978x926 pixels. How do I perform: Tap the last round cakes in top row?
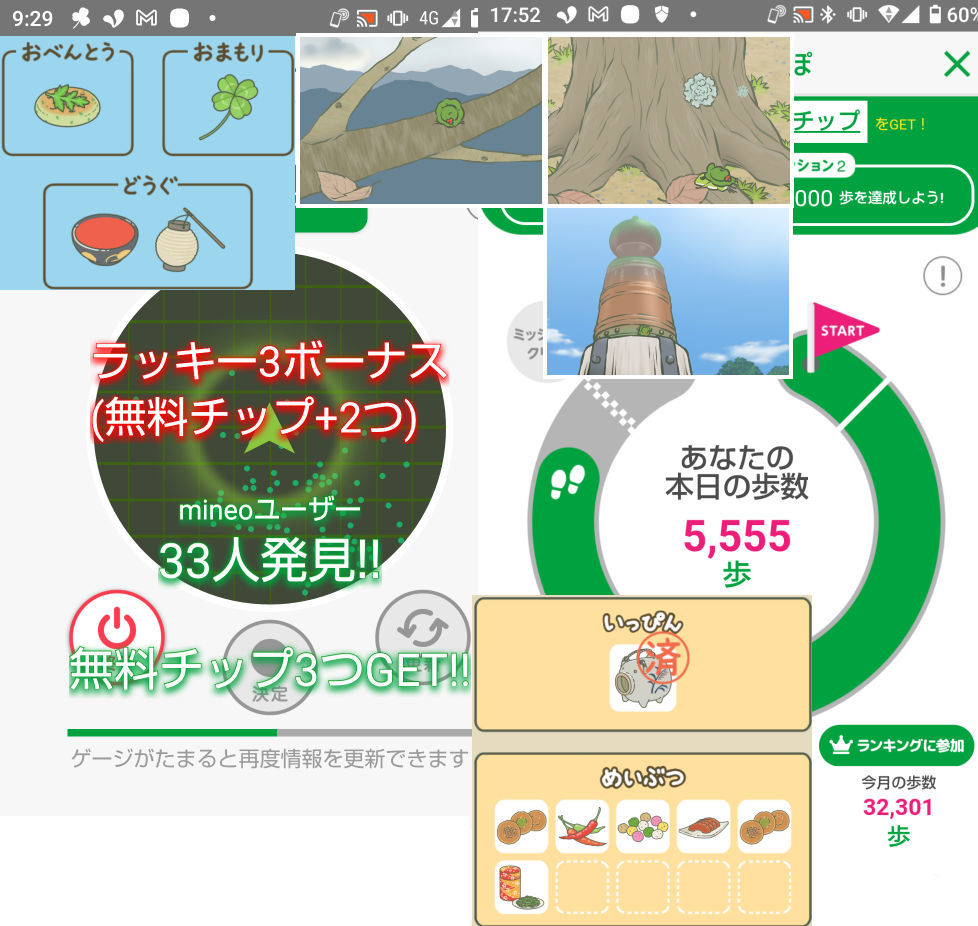point(764,827)
